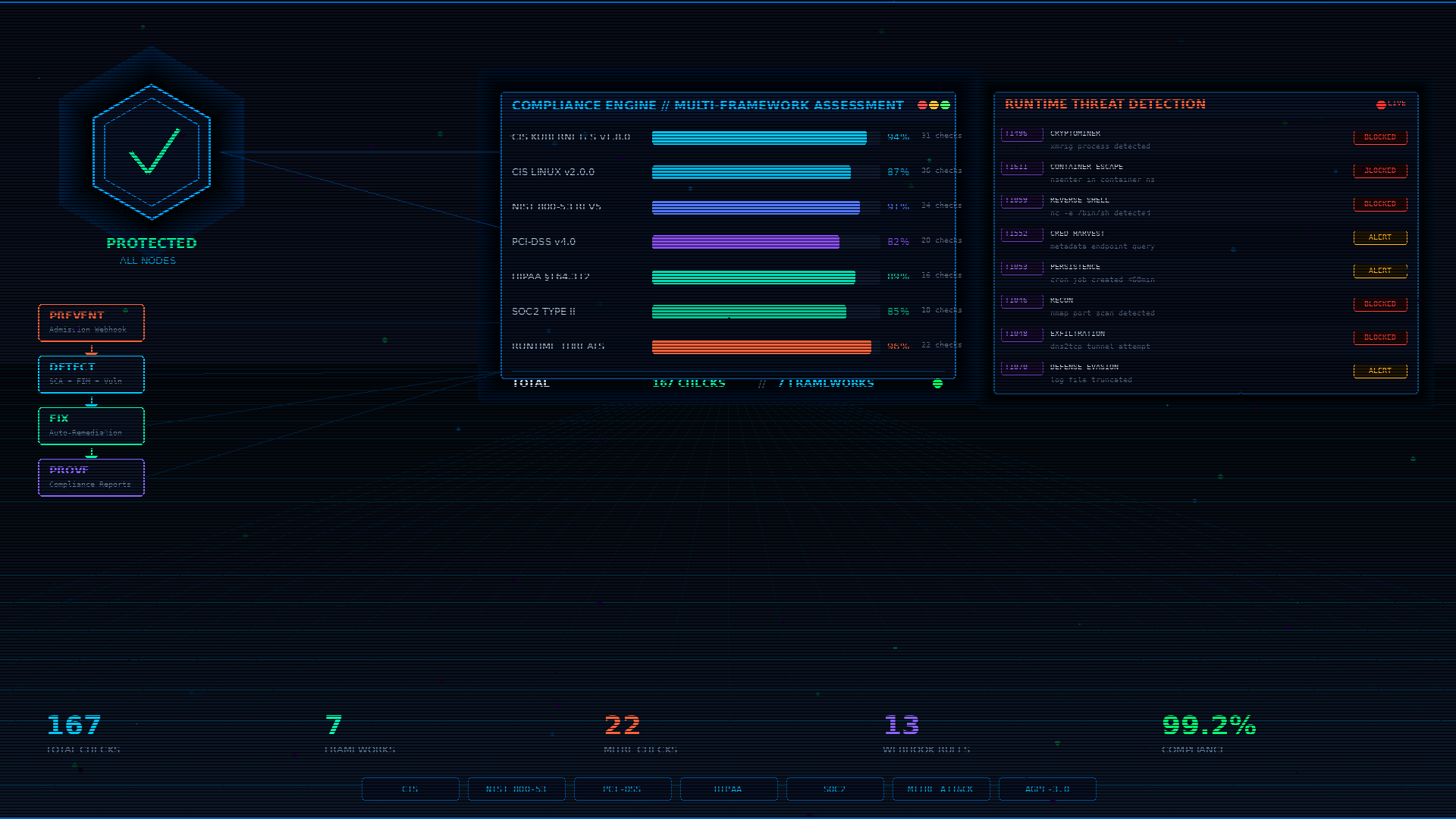Switch to the PCI-DSS framework tab
The width and height of the screenshot is (1456, 819).
coord(623,789)
